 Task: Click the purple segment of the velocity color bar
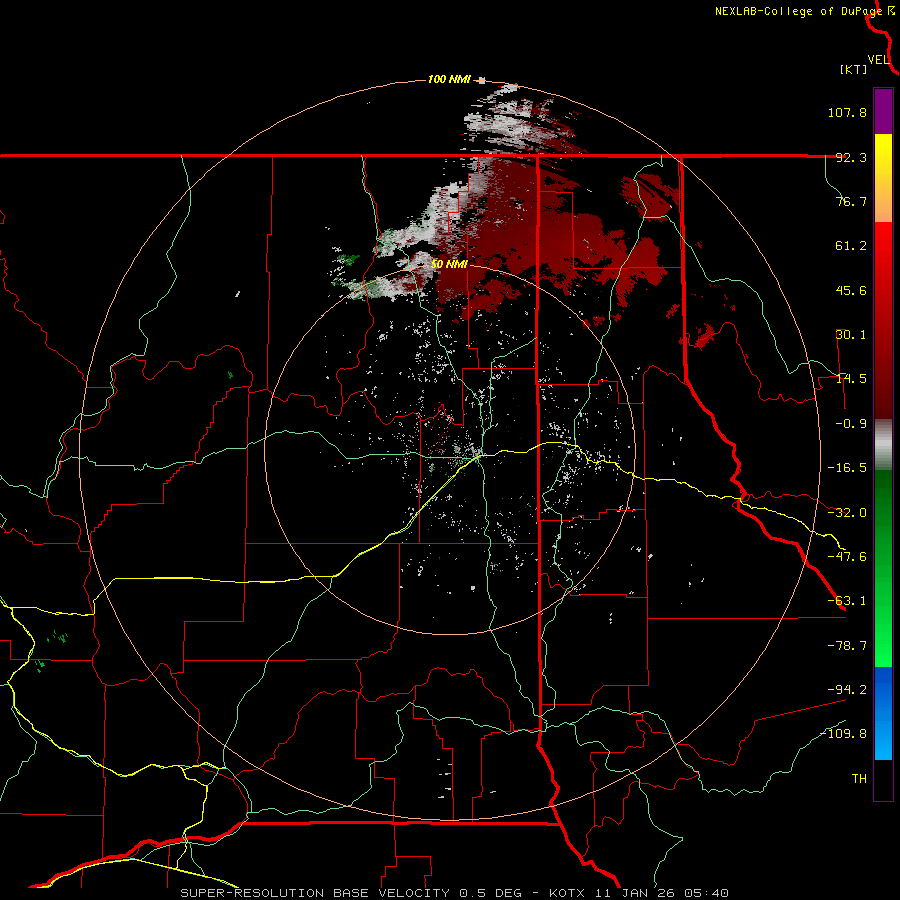883,111
